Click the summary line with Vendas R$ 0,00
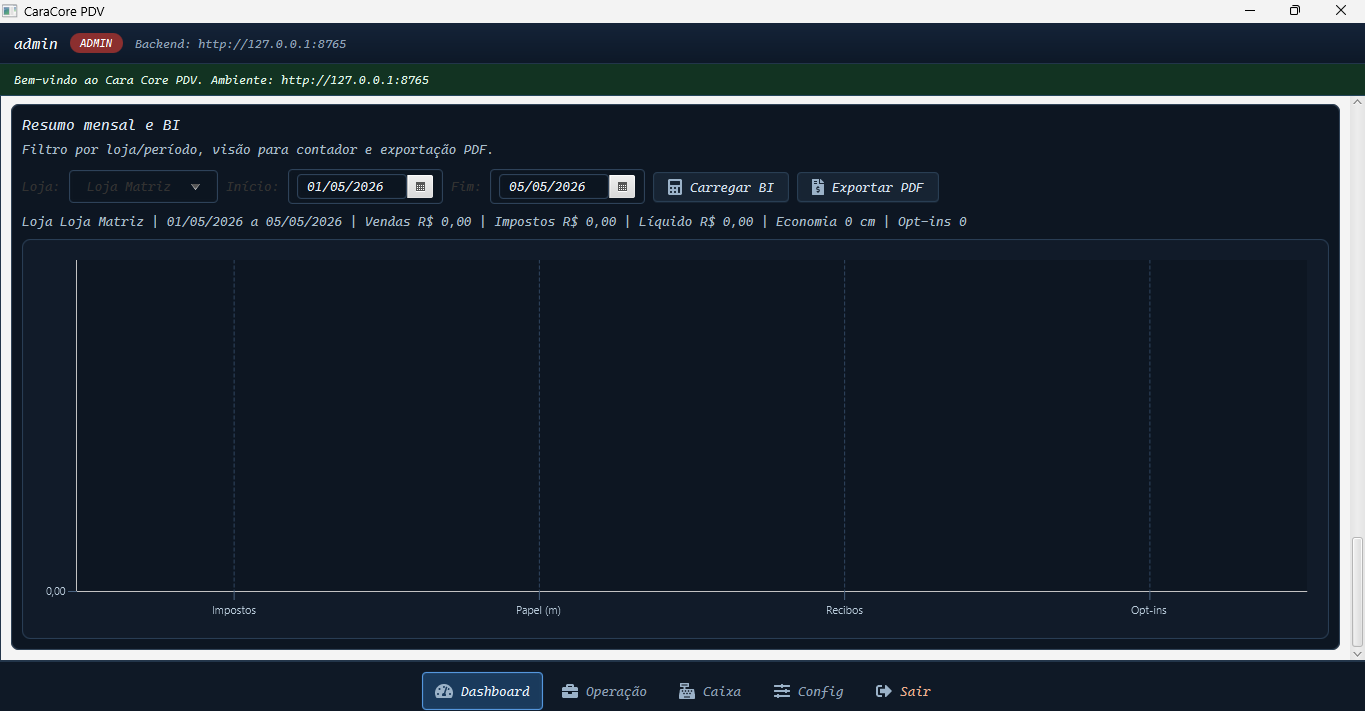The width and height of the screenshot is (1365, 711). [x=494, y=221]
